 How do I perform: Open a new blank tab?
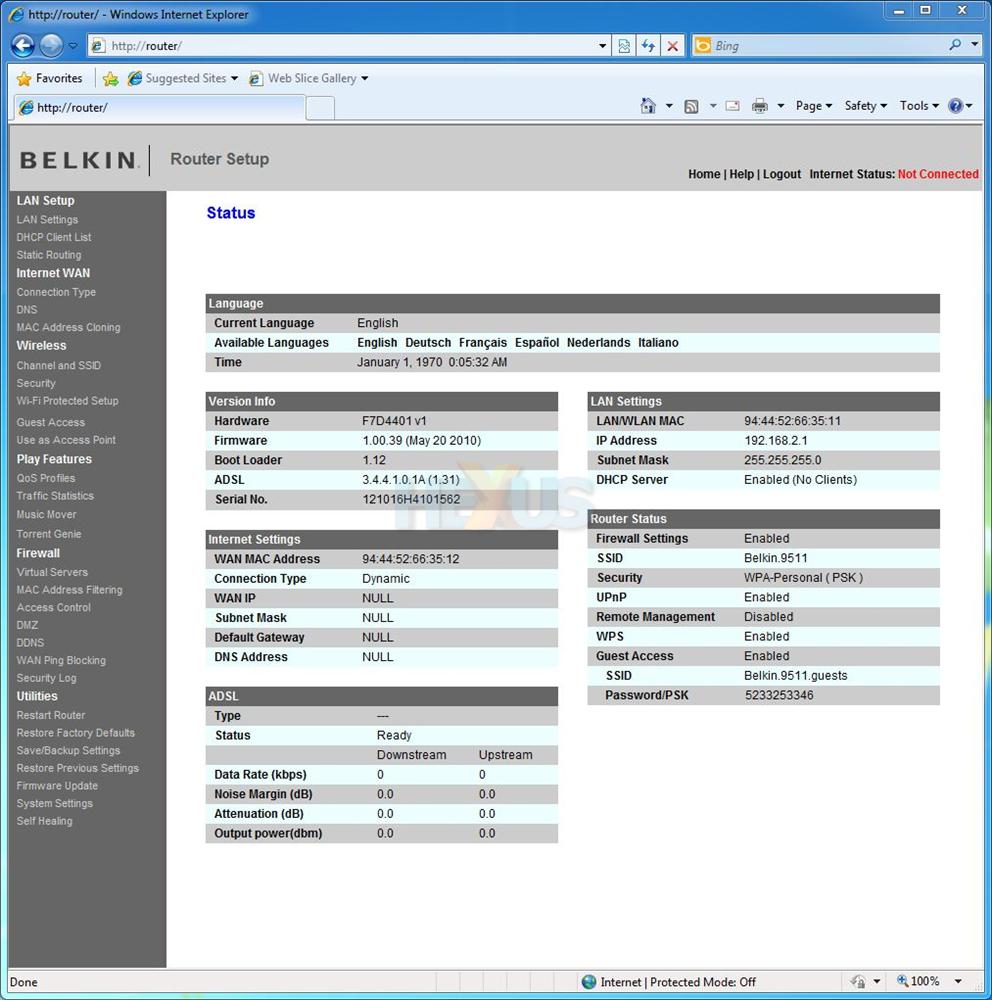click(x=320, y=108)
